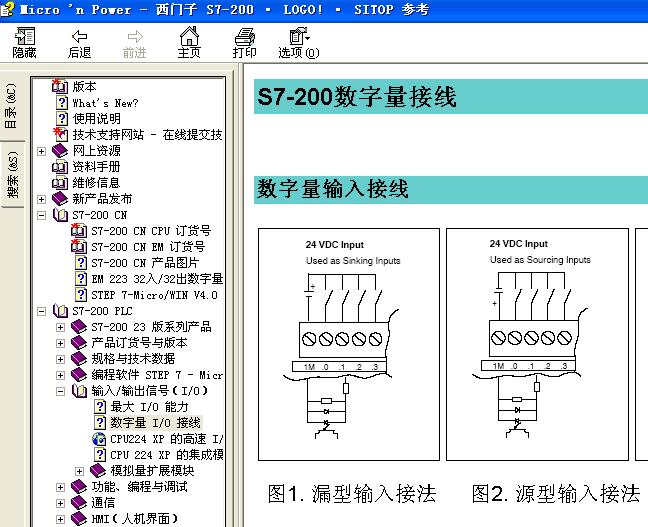Click the 技术支持网站 page icon
The image size is (648, 527).
point(60,134)
